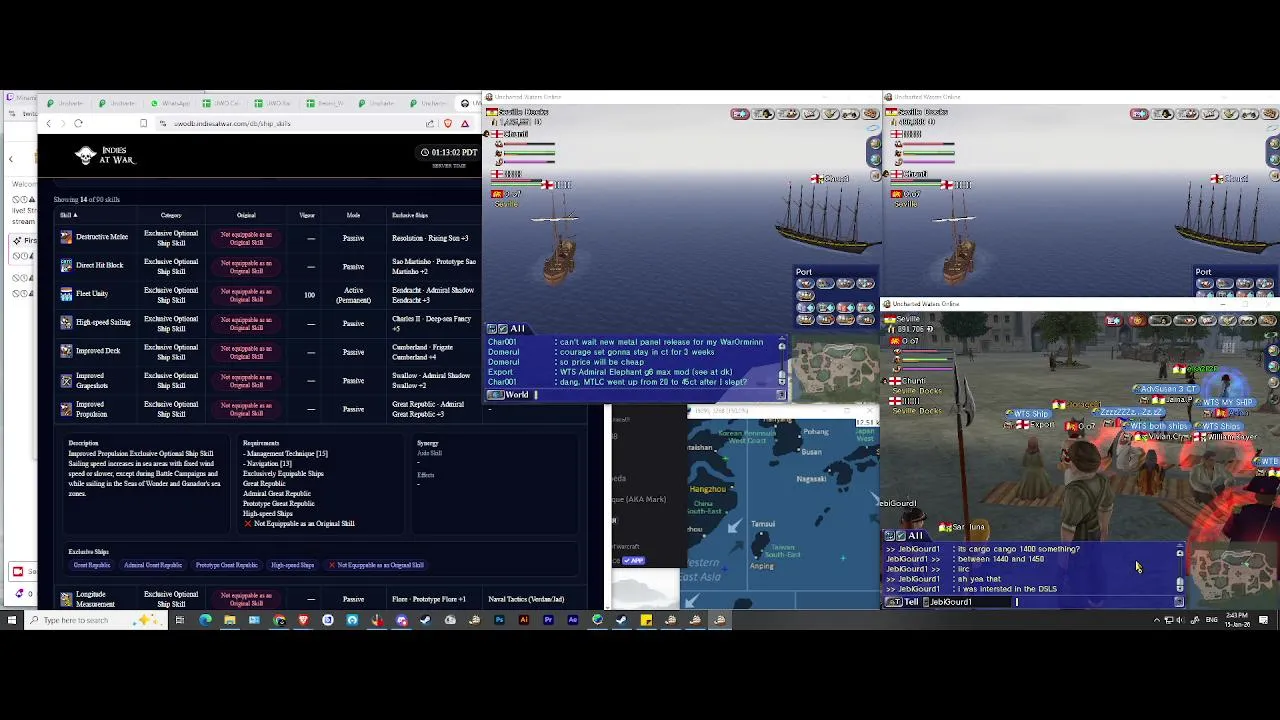Switch to the WhatsApp browser tab
The image size is (1280, 720).
(171, 103)
